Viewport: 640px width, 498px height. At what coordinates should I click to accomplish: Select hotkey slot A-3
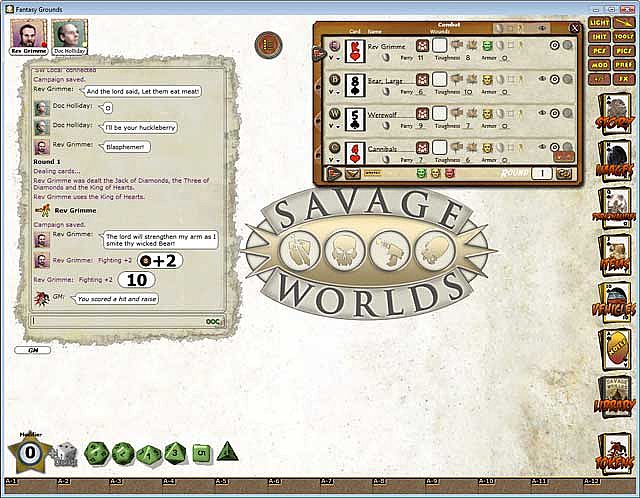(x=136, y=484)
